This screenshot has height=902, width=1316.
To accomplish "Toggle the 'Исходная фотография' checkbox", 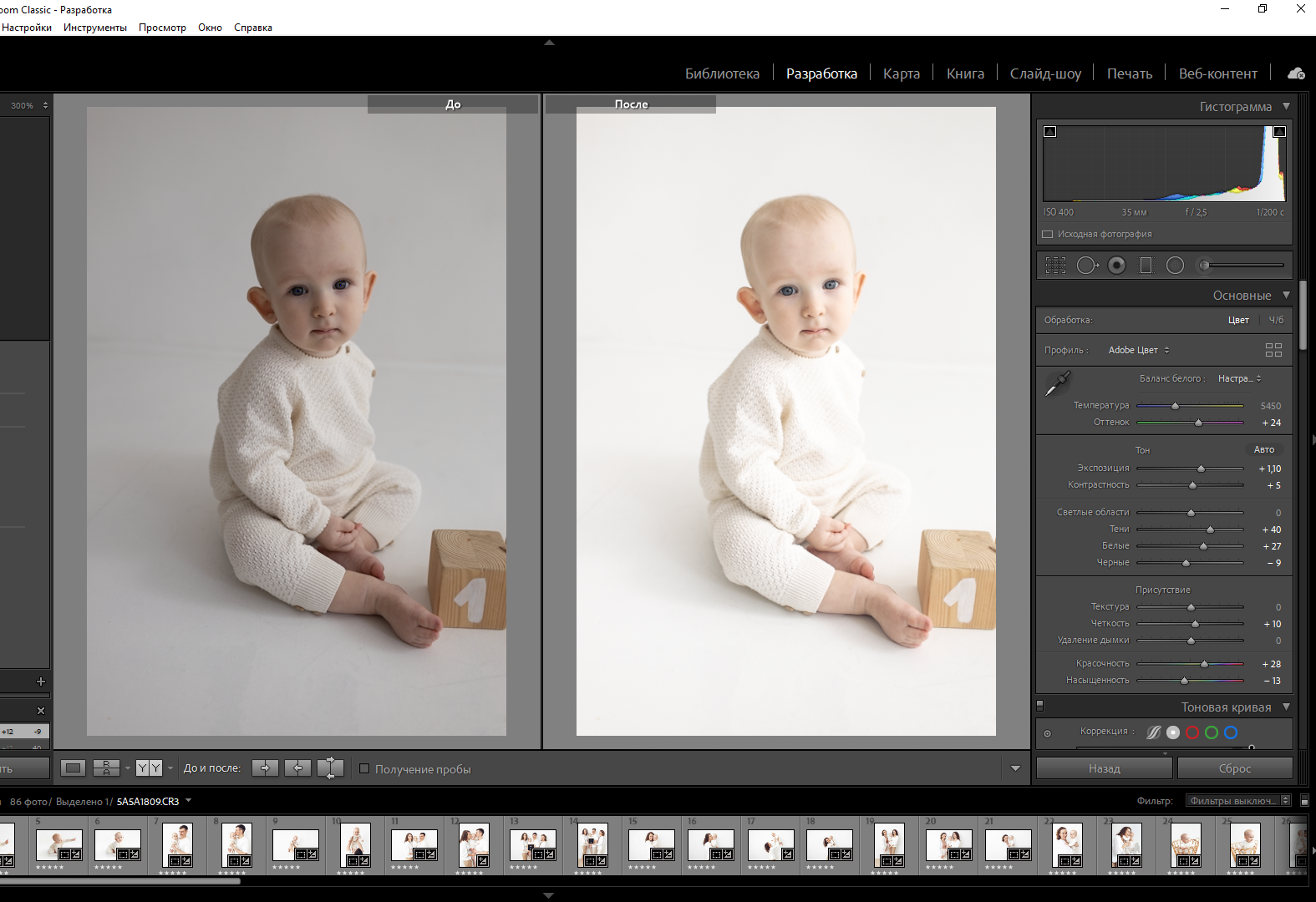I will coord(1048,235).
